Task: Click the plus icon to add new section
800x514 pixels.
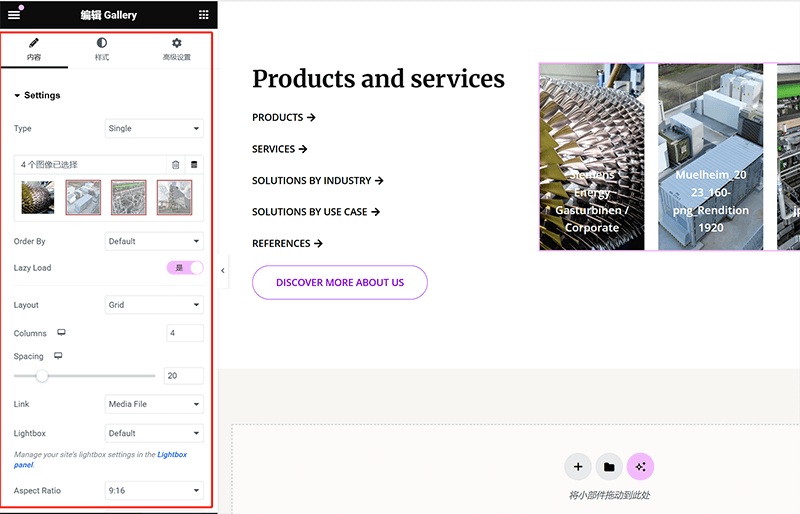Action: [577, 467]
